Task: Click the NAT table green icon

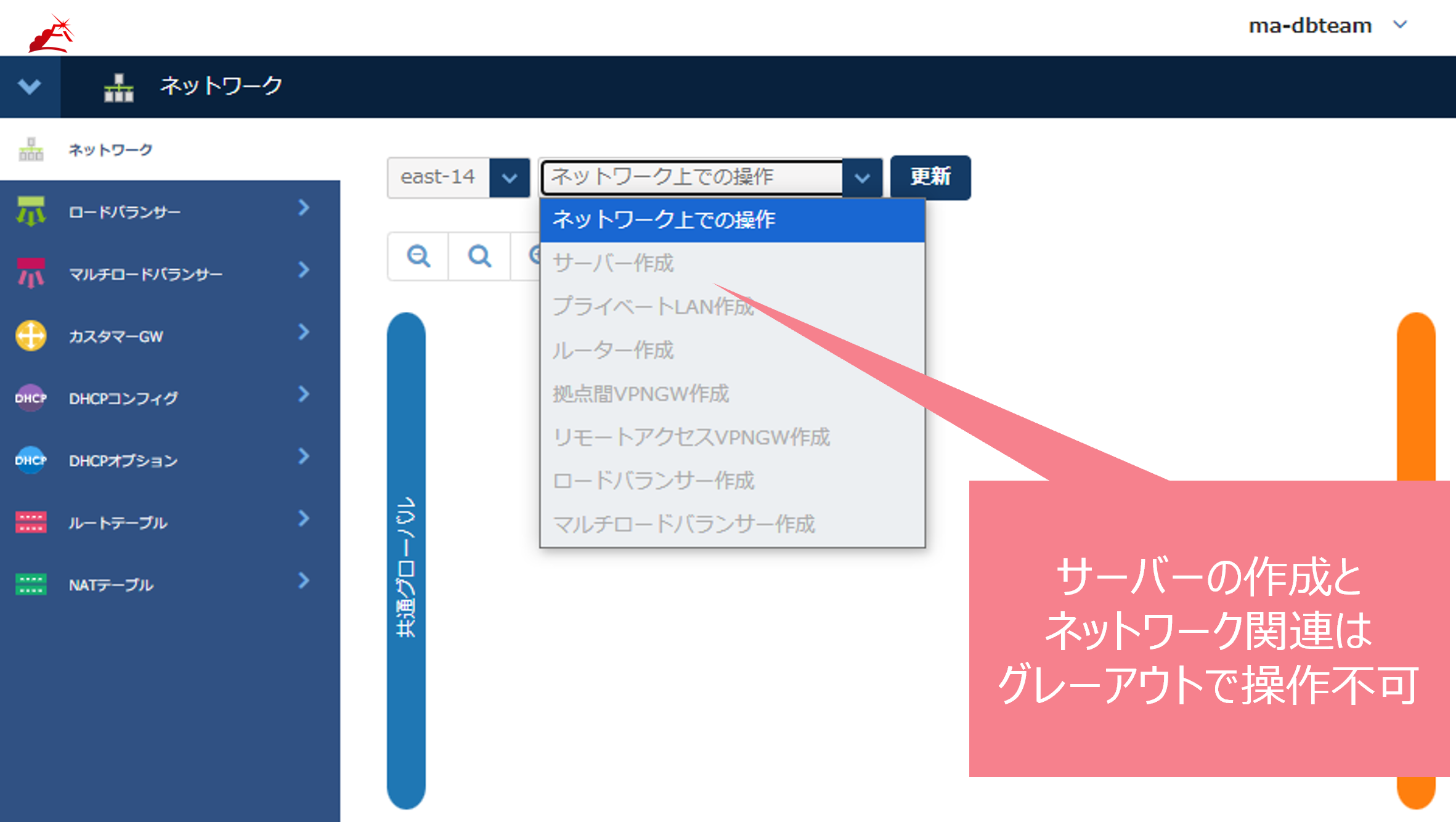Action: (31, 584)
